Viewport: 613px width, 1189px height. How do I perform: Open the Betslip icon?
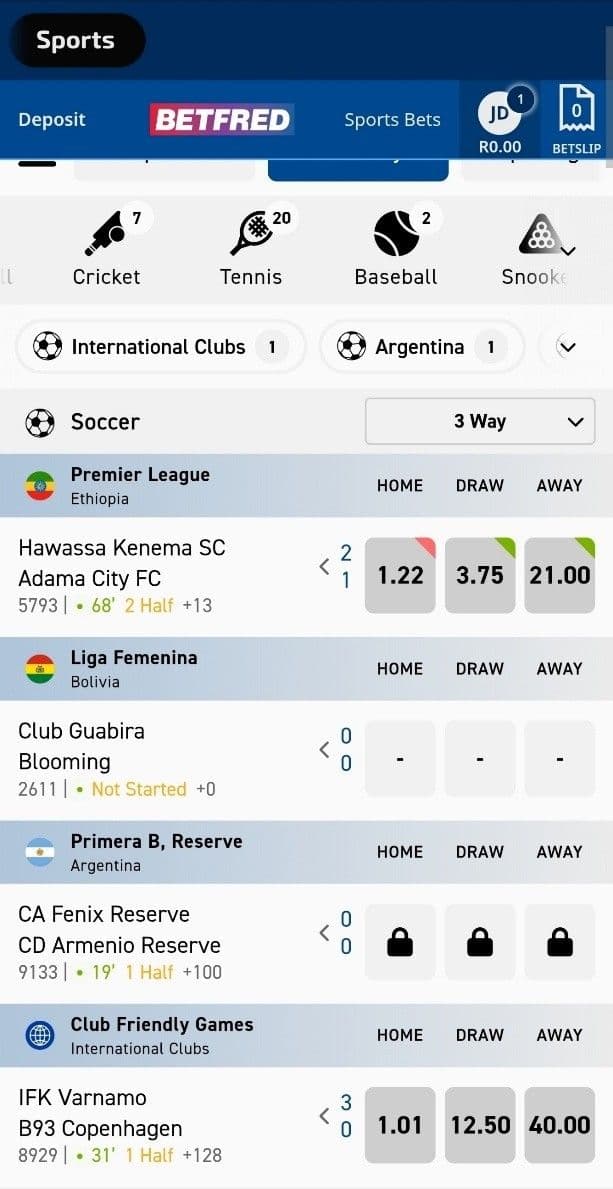point(576,110)
